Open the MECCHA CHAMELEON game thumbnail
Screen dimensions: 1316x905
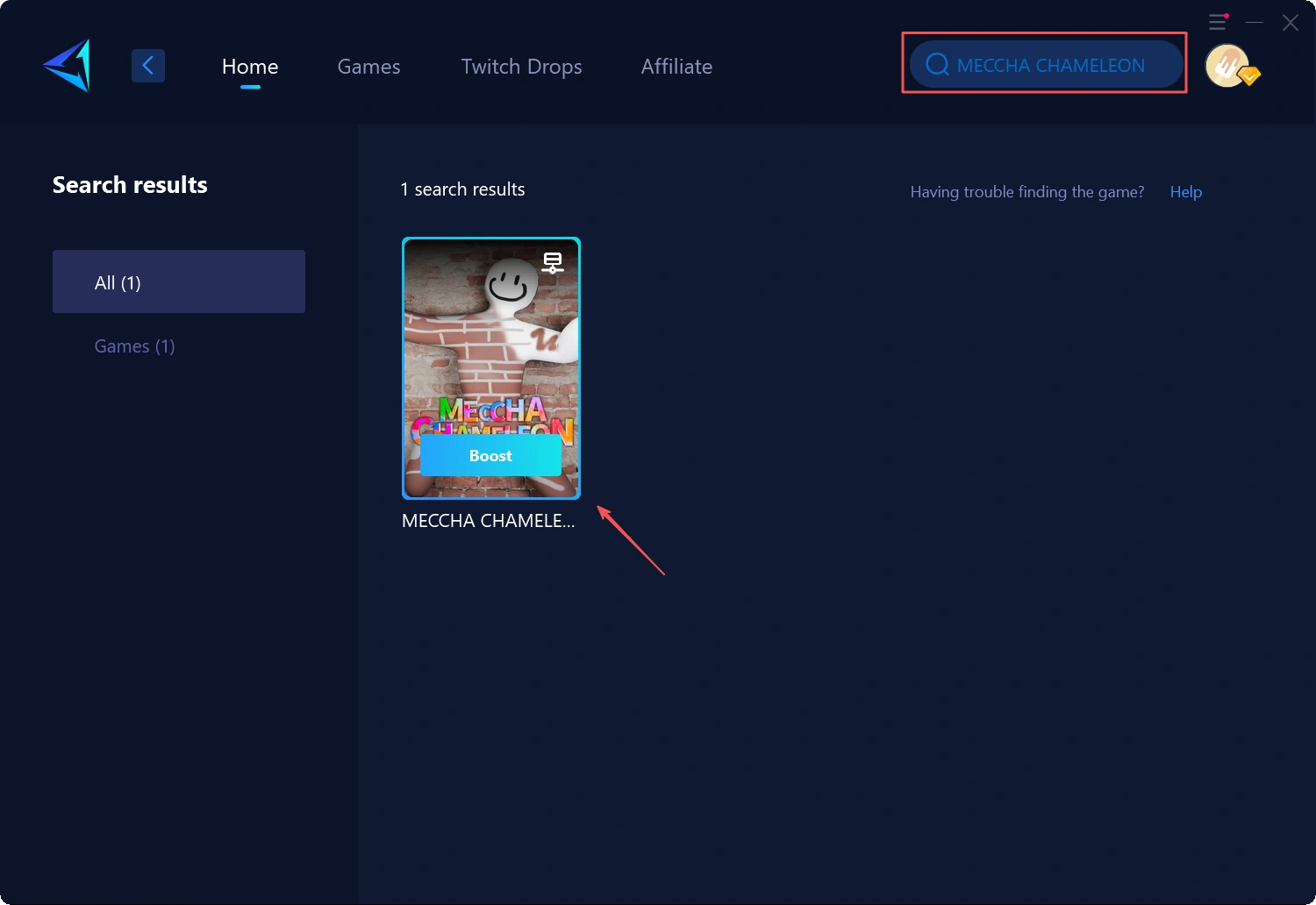tap(491, 368)
